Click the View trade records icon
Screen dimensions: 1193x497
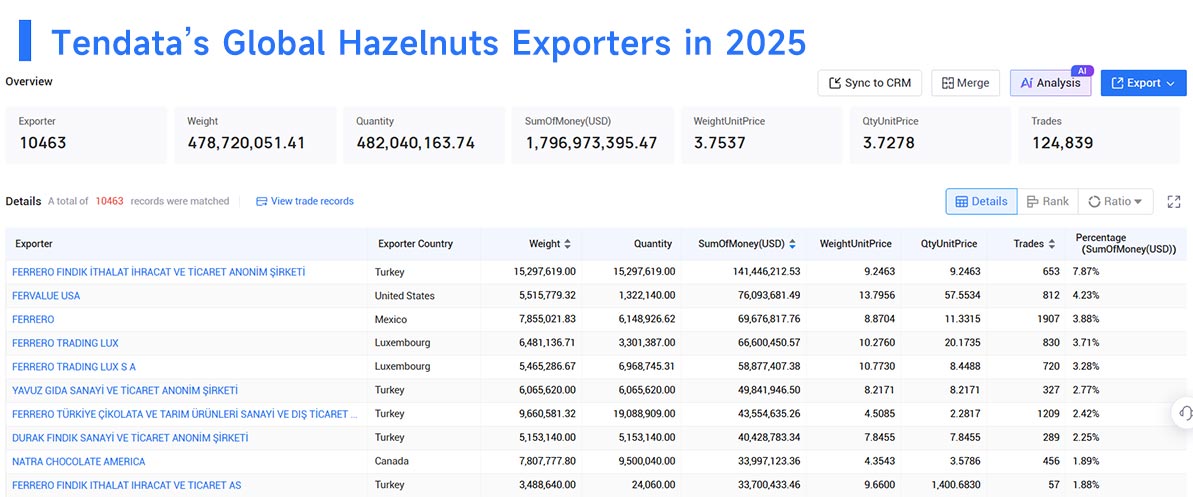click(x=262, y=202)
